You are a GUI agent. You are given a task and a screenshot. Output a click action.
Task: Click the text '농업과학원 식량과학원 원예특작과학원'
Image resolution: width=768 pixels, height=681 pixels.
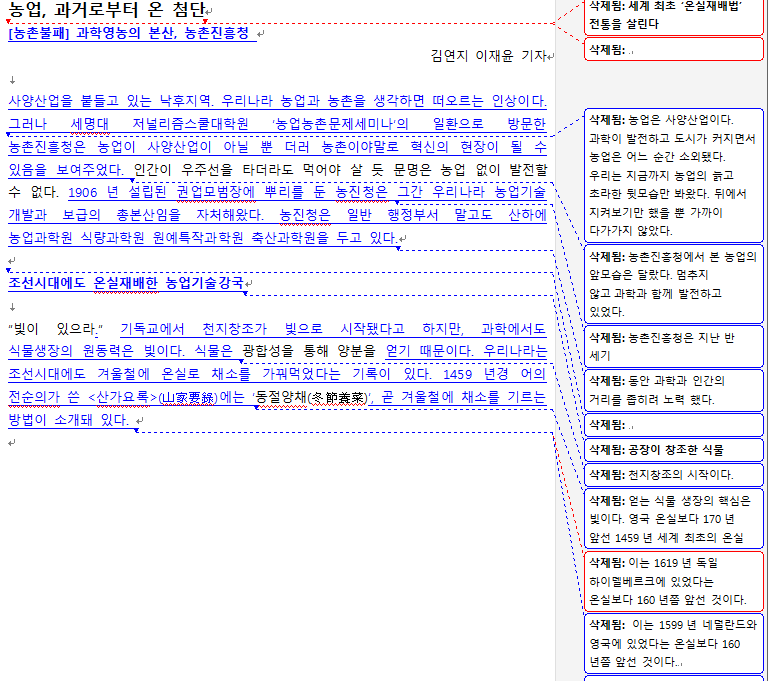click(x=126, y=238)
